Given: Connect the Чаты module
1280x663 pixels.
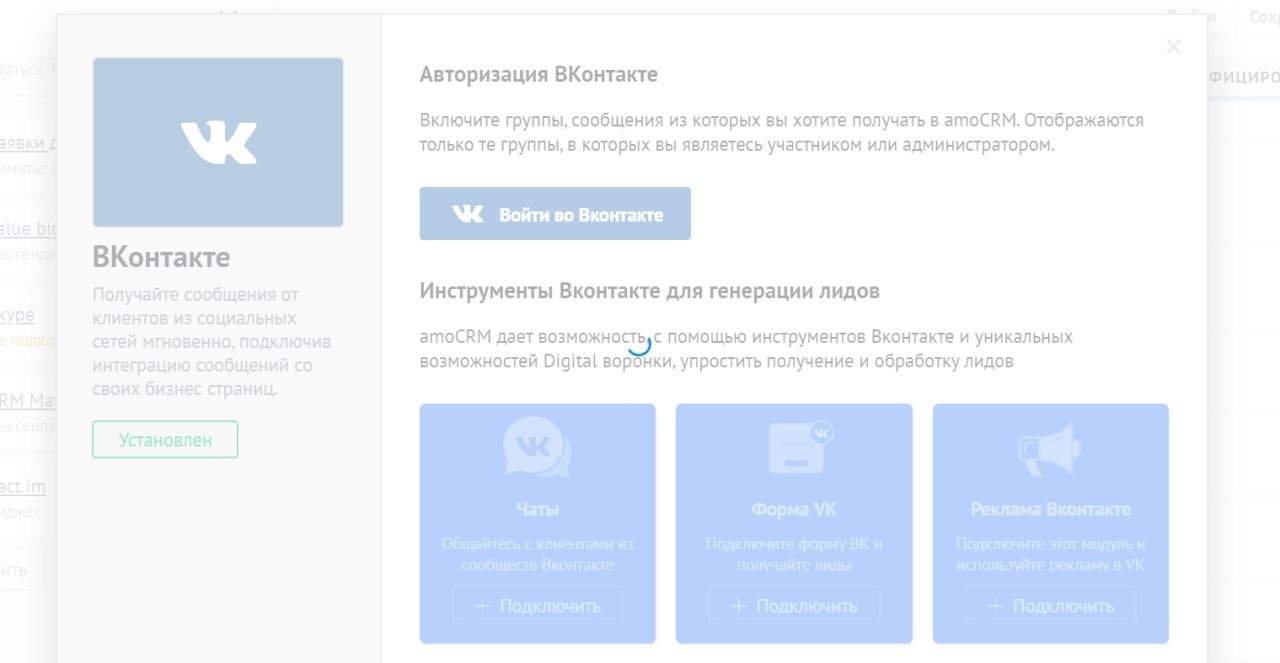Looking at the screenshot, I should click(537, 605).
